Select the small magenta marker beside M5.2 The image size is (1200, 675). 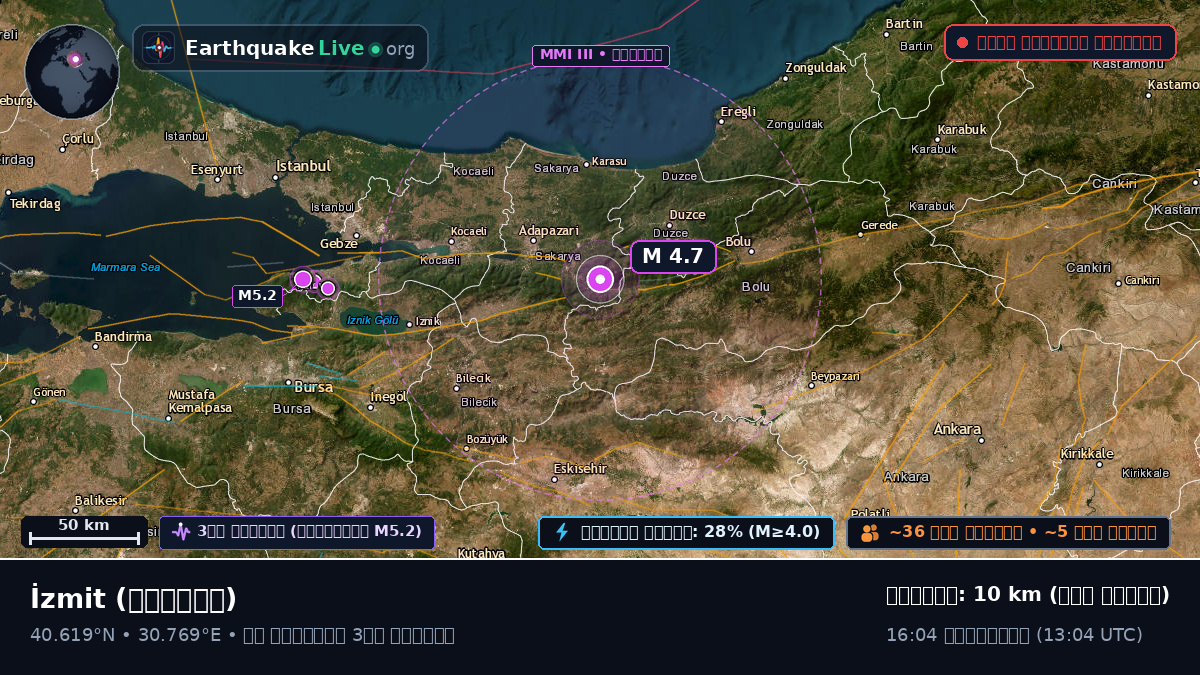pyautogui.click(x=328, y=288)
